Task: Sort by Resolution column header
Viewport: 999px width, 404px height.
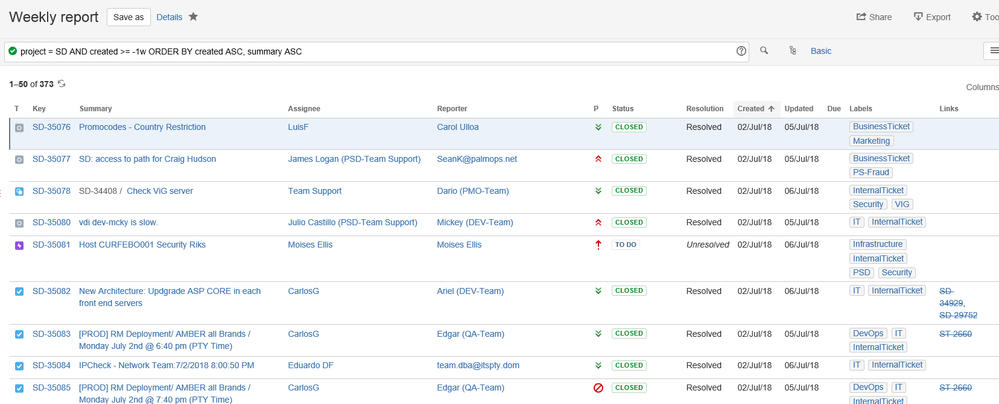Action: tap(705, 109)
